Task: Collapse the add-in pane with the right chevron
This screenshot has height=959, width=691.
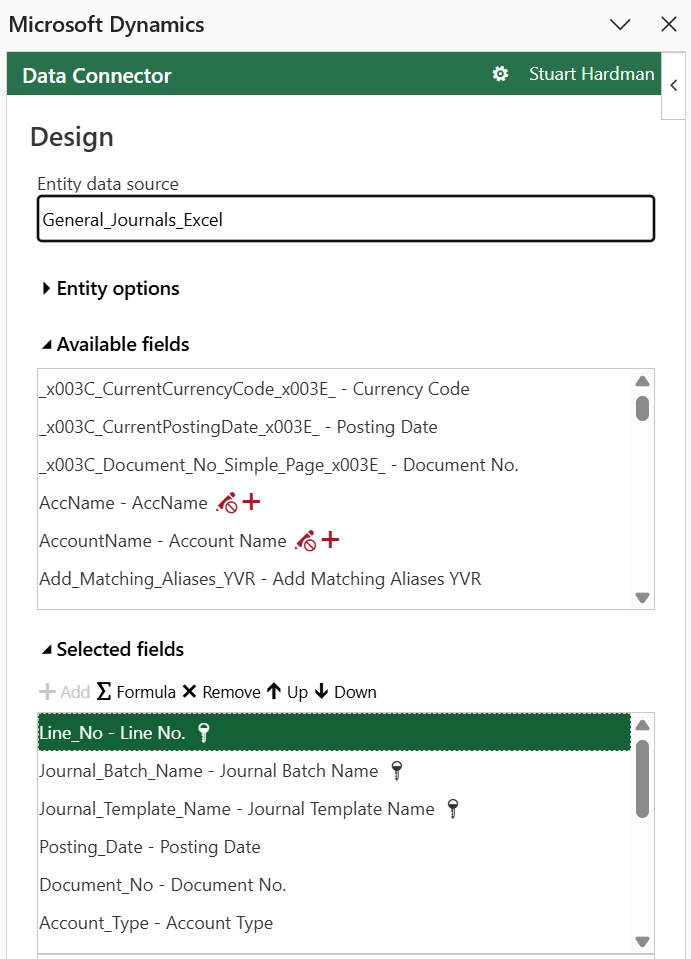Action: tap(673, 85)
